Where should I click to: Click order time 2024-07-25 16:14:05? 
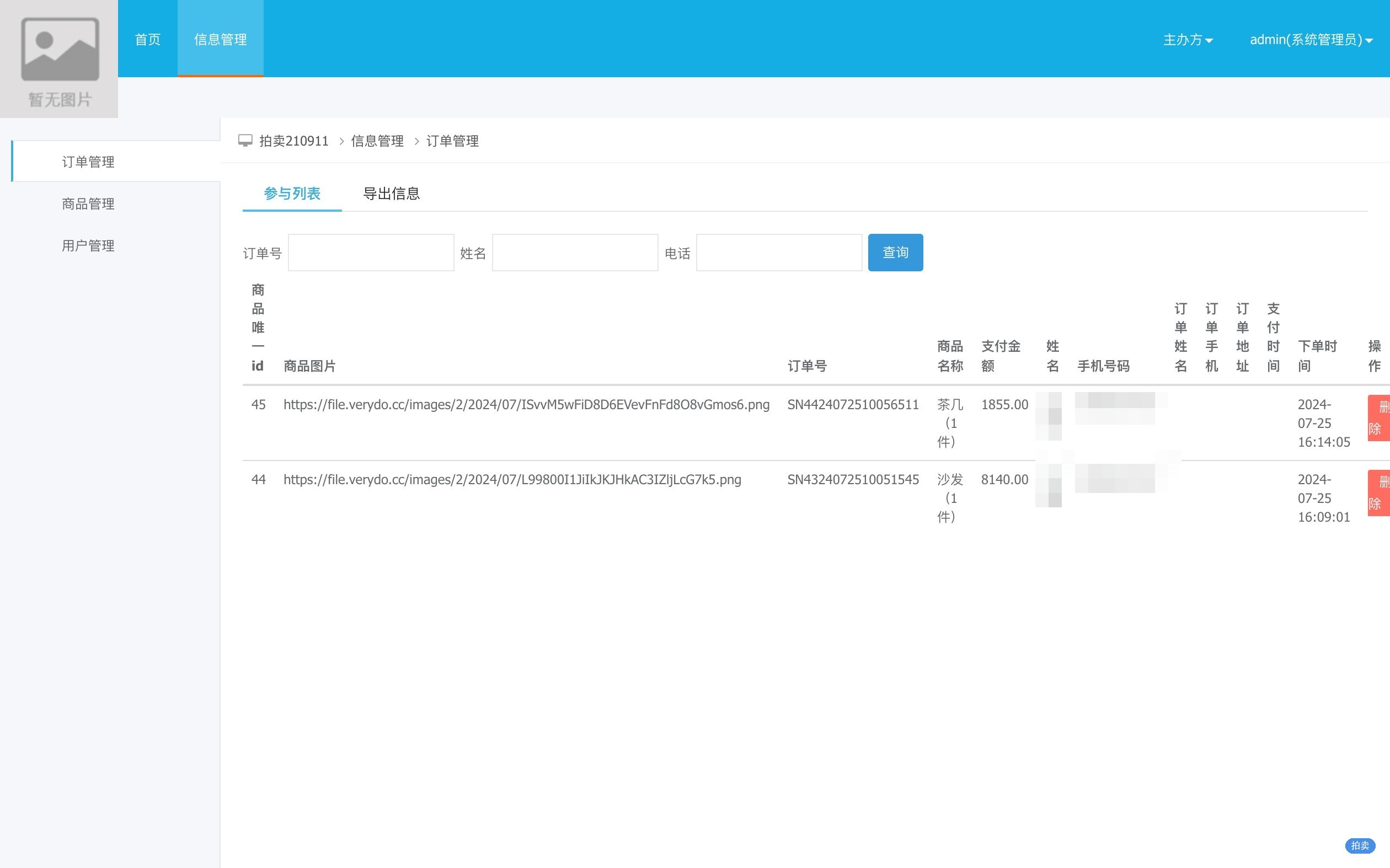pos(1323,423)
